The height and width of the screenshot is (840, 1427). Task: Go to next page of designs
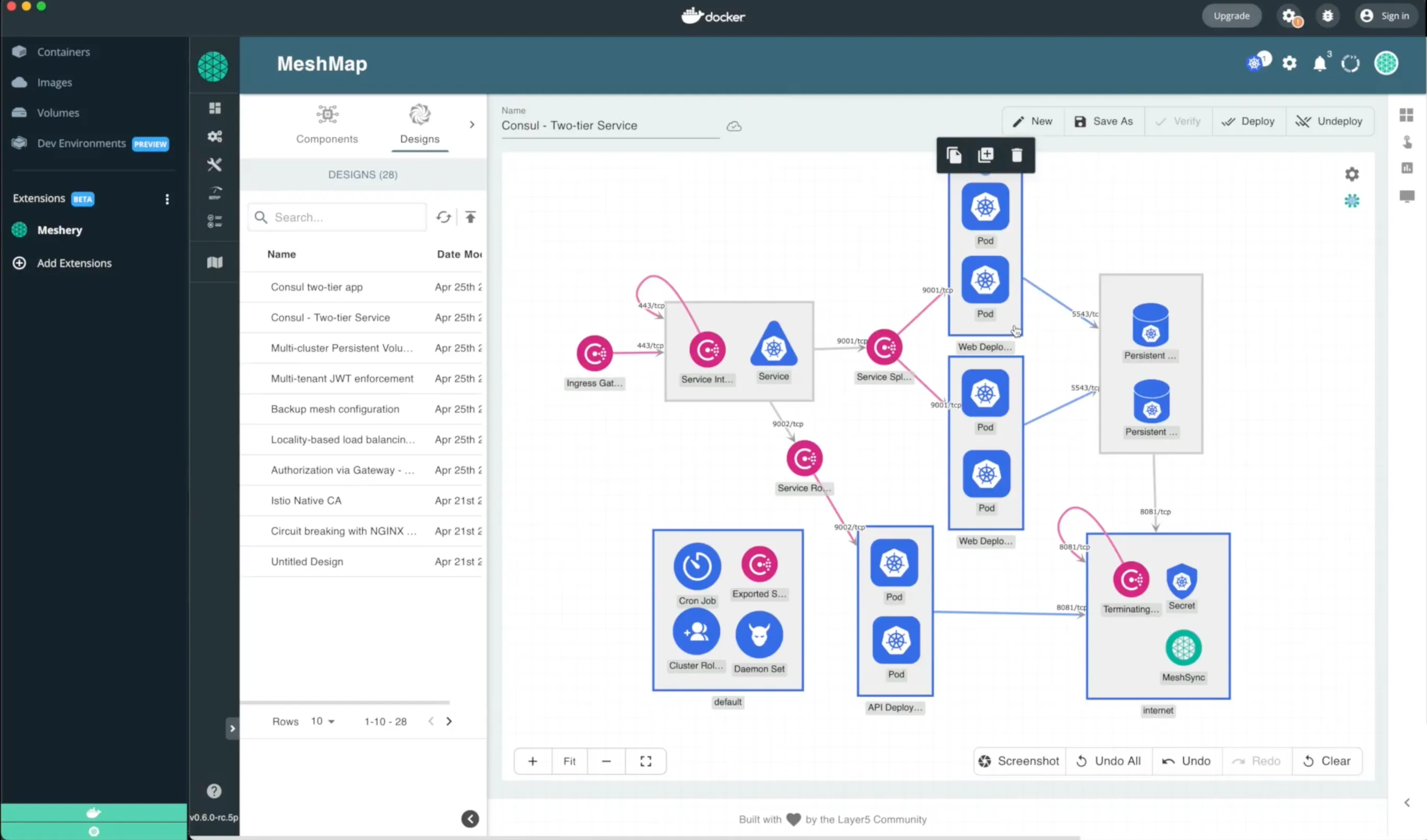[449, 721]
